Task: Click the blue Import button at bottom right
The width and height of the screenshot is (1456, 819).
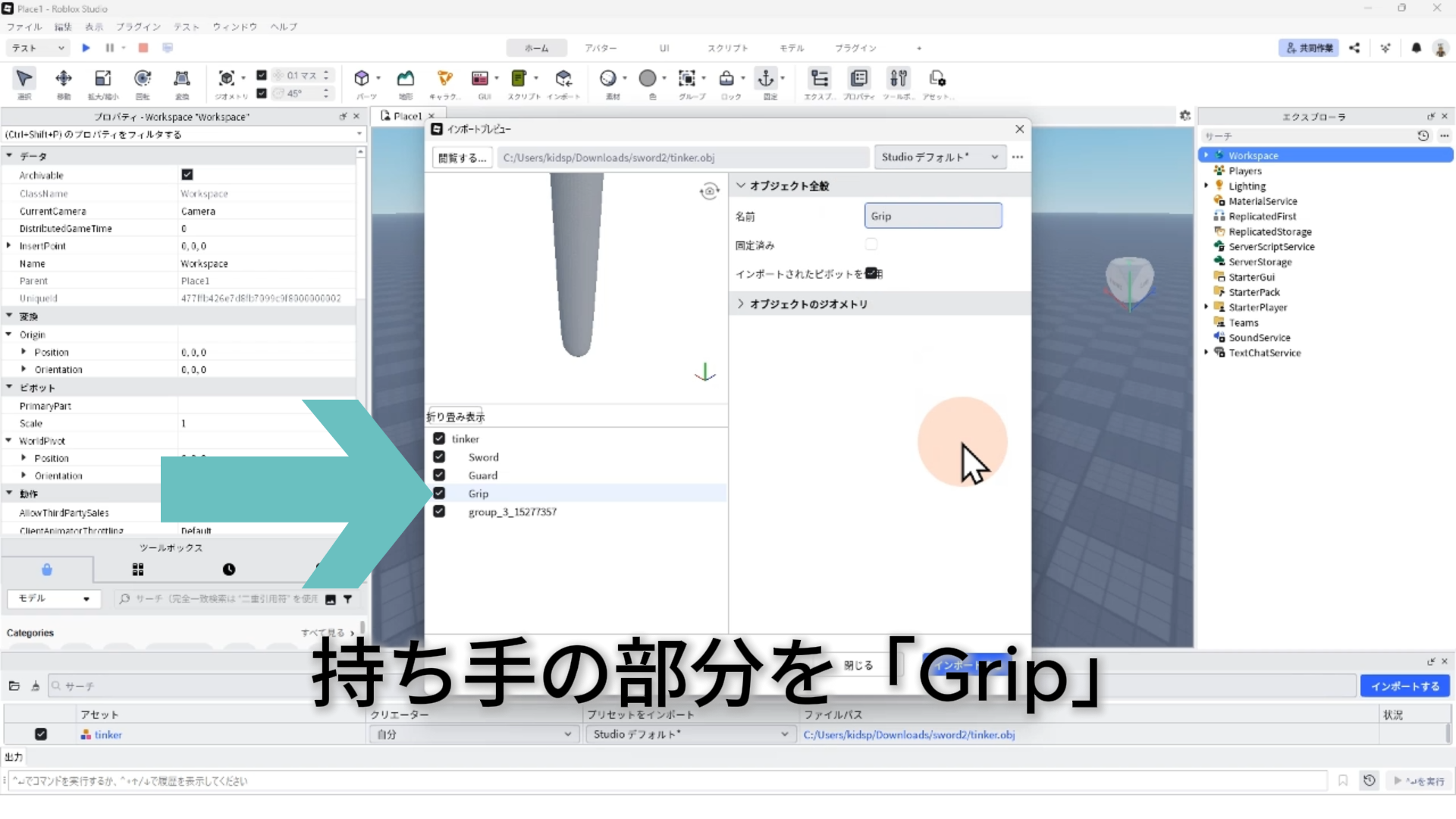Action: coord(1404,686)
